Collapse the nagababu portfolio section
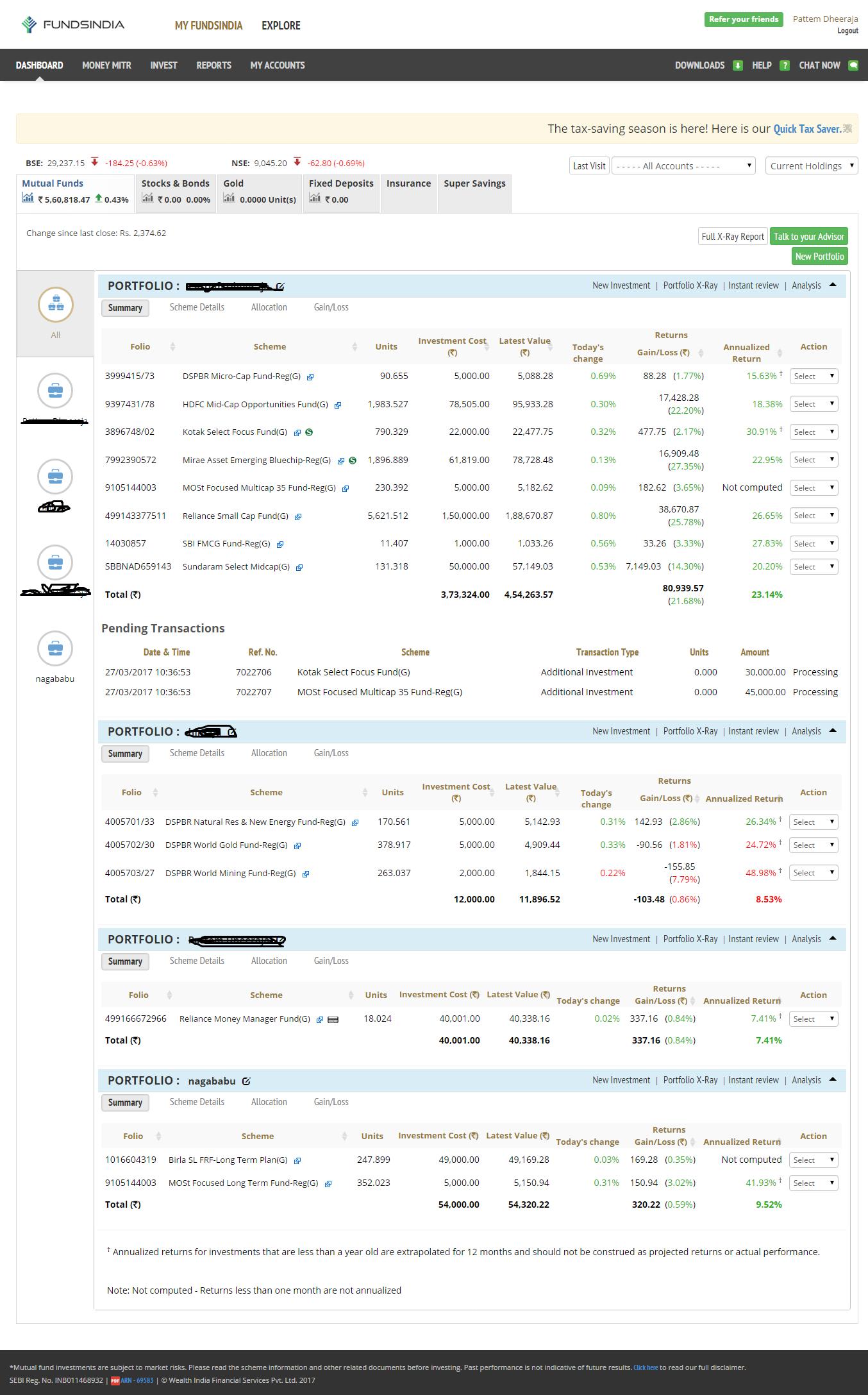Viewport: 868px width, 1395px height. [833, 1080]
